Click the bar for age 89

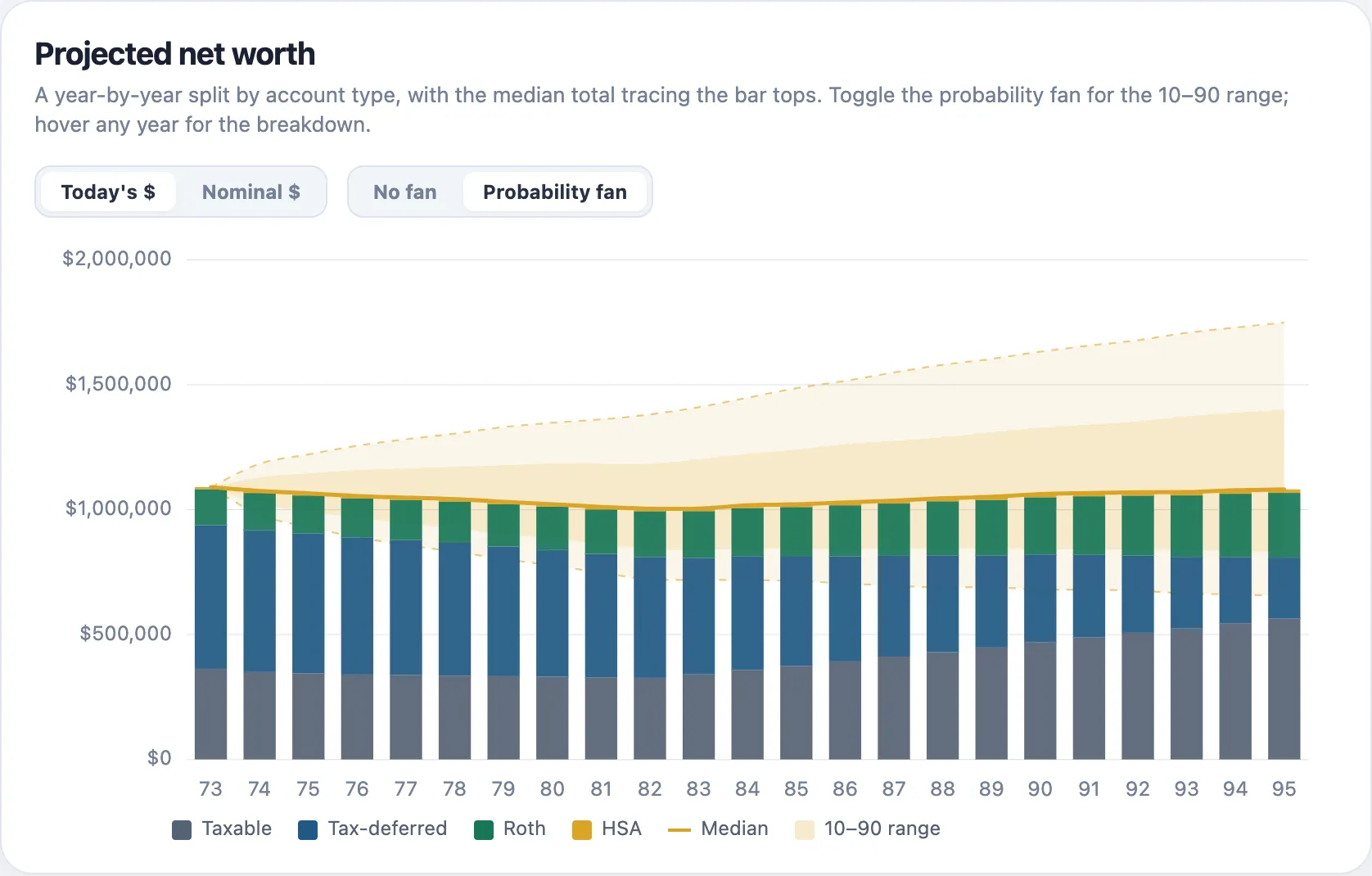click(991, 629)
